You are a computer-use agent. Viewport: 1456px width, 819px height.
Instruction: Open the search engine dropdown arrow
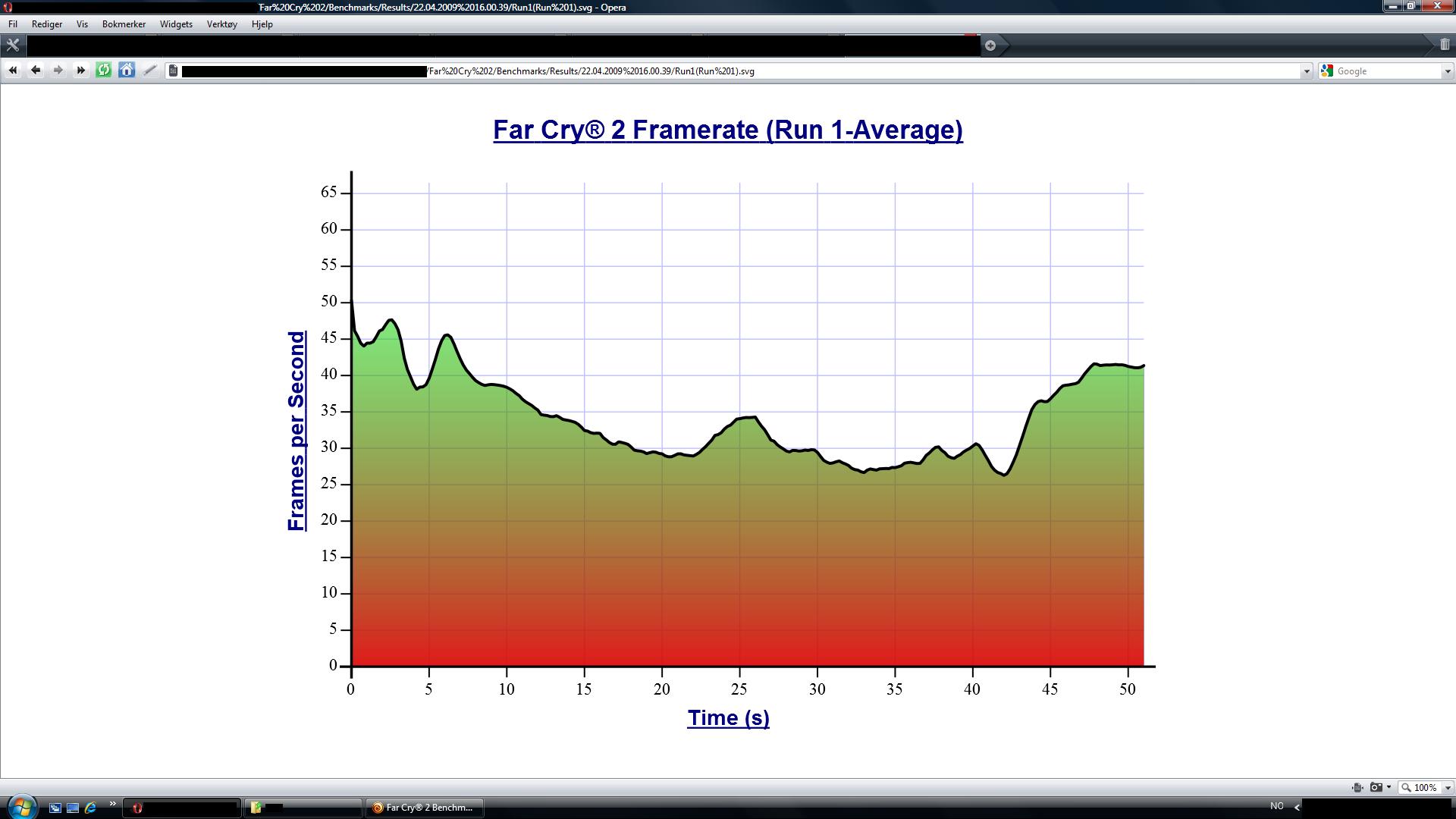tap(1447, 71)
